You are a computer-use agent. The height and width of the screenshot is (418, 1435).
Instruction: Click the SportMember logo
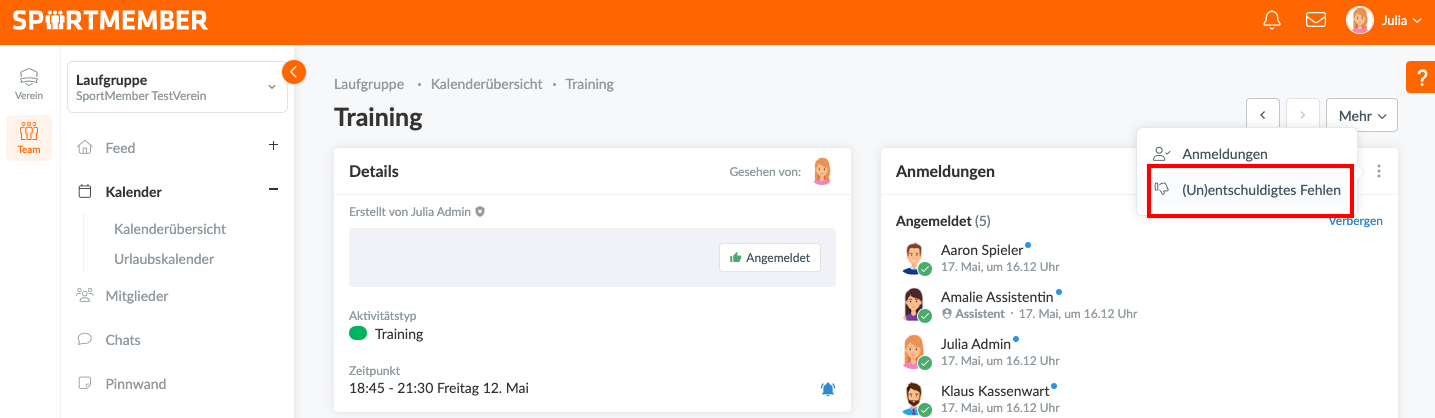[x=110, y=20]
